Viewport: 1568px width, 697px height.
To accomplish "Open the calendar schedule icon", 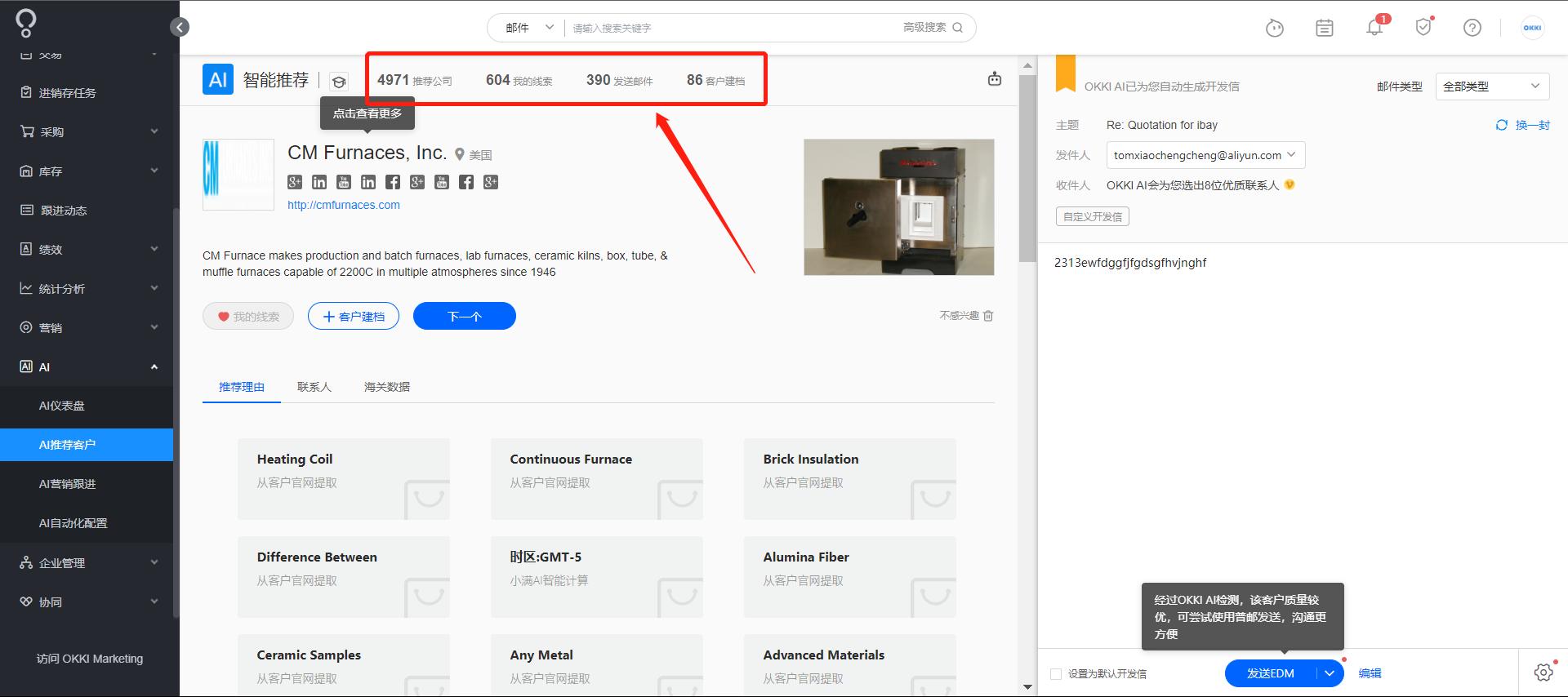I will pyautogui.click(x=1325, y=29).
